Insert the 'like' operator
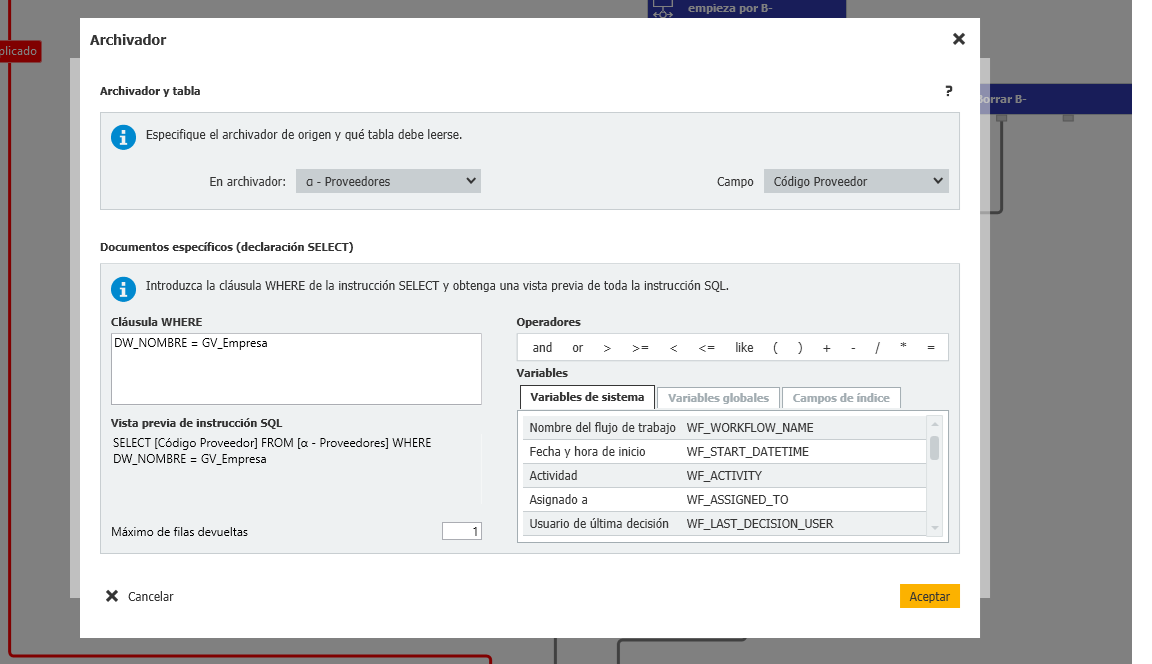The height and width of the screenshot is (664, 1152). tap(744, 348)
